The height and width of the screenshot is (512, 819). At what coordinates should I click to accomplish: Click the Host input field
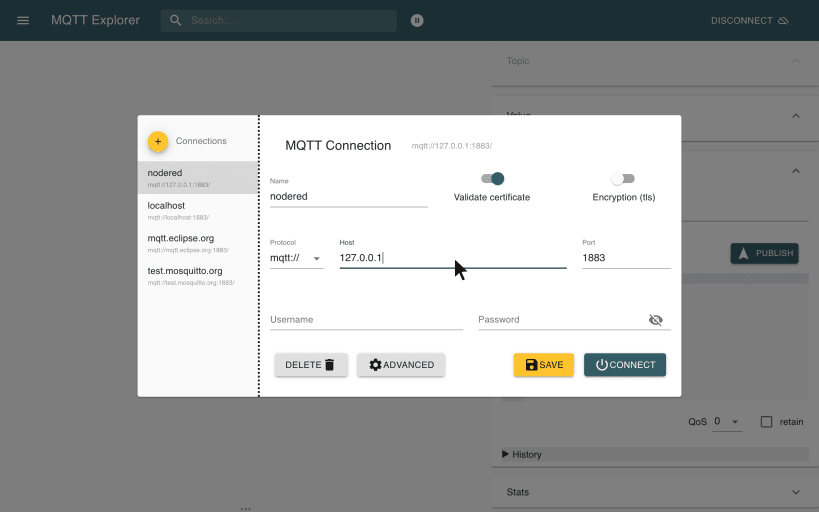point(453,258)
